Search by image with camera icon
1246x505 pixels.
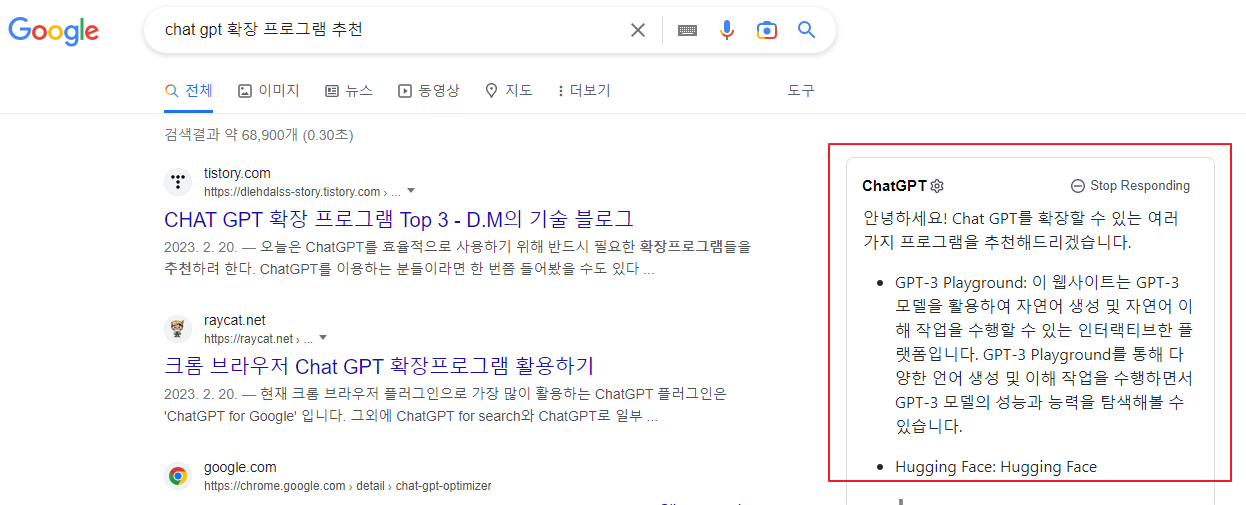coord(767,30)
